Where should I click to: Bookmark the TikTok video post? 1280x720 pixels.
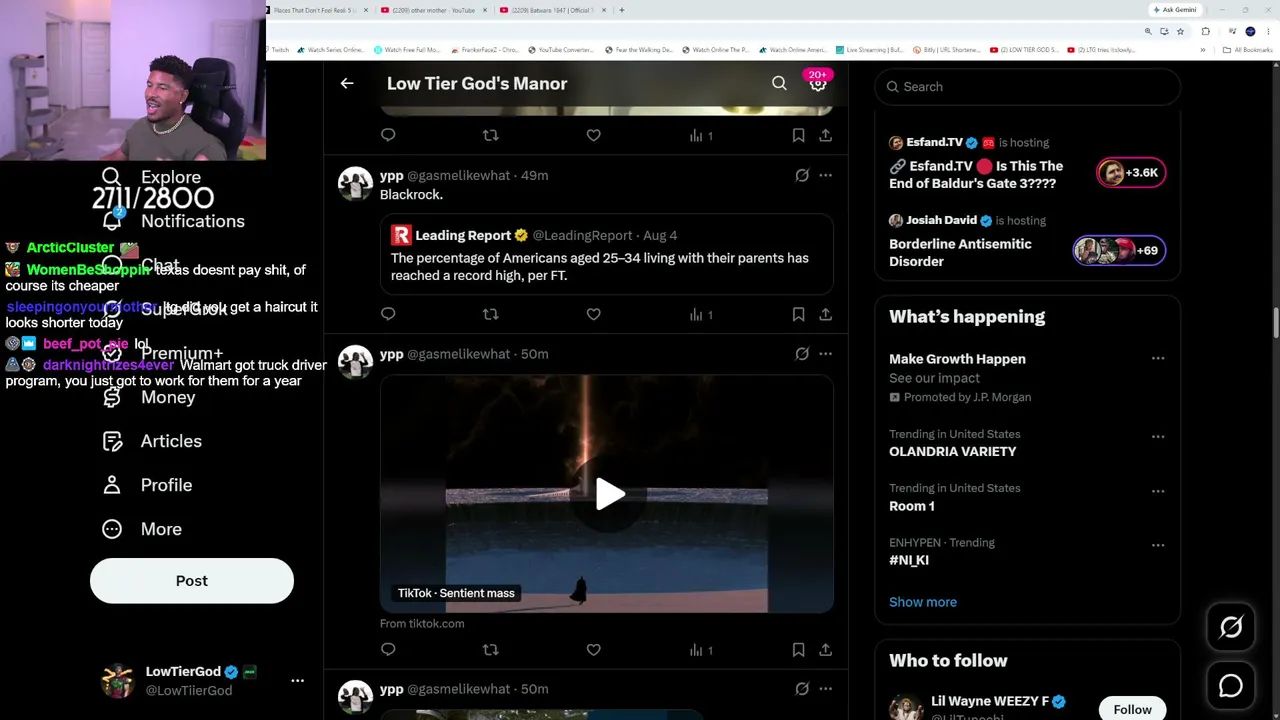798,650
